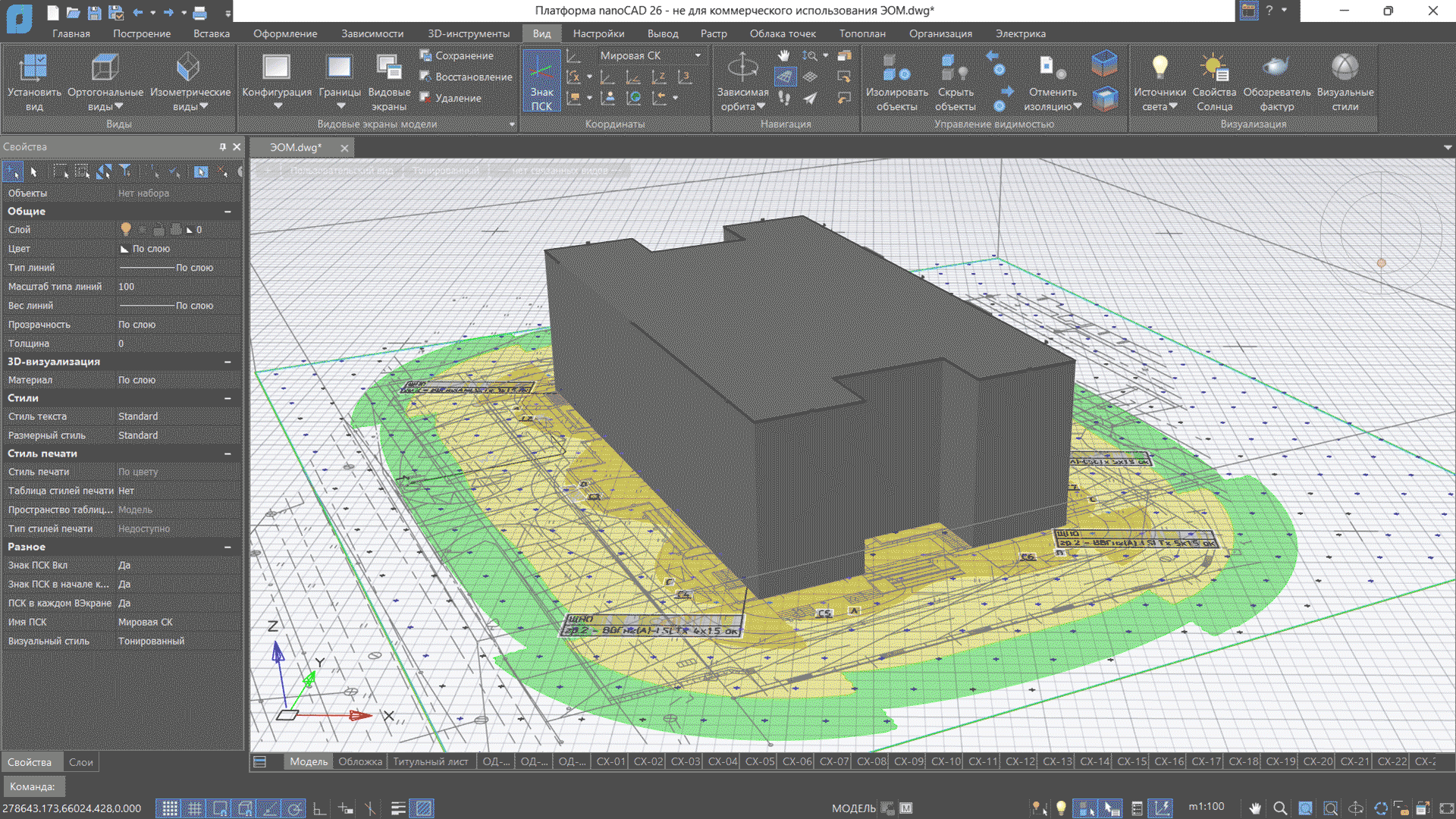
Task: Click Изолировать объекты icon
Action: (x=896, y=68)
